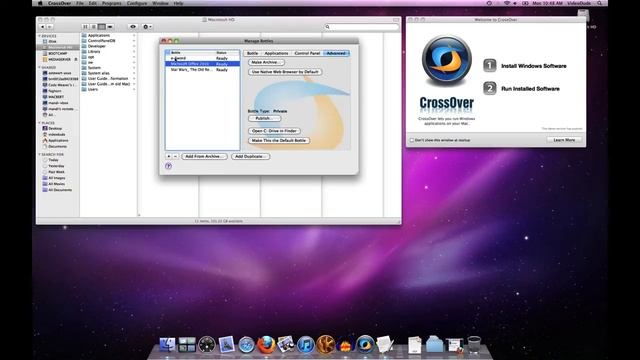This screenshot has height=360, width=640.
Task: Collapse the DEVICES section in sidebar
Action: coord(40,36)
